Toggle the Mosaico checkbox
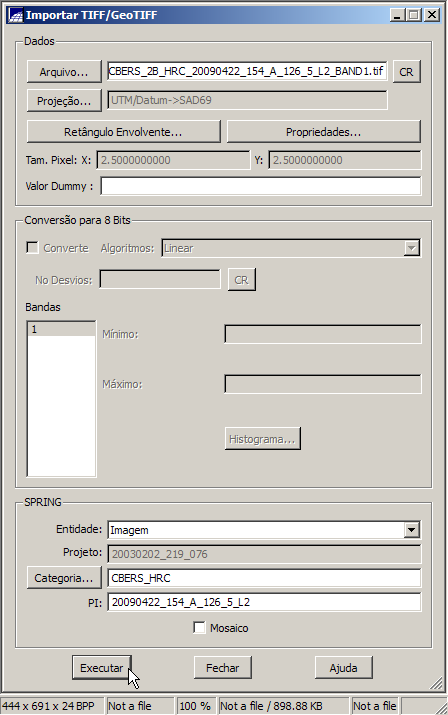 [x=199, y=628]
